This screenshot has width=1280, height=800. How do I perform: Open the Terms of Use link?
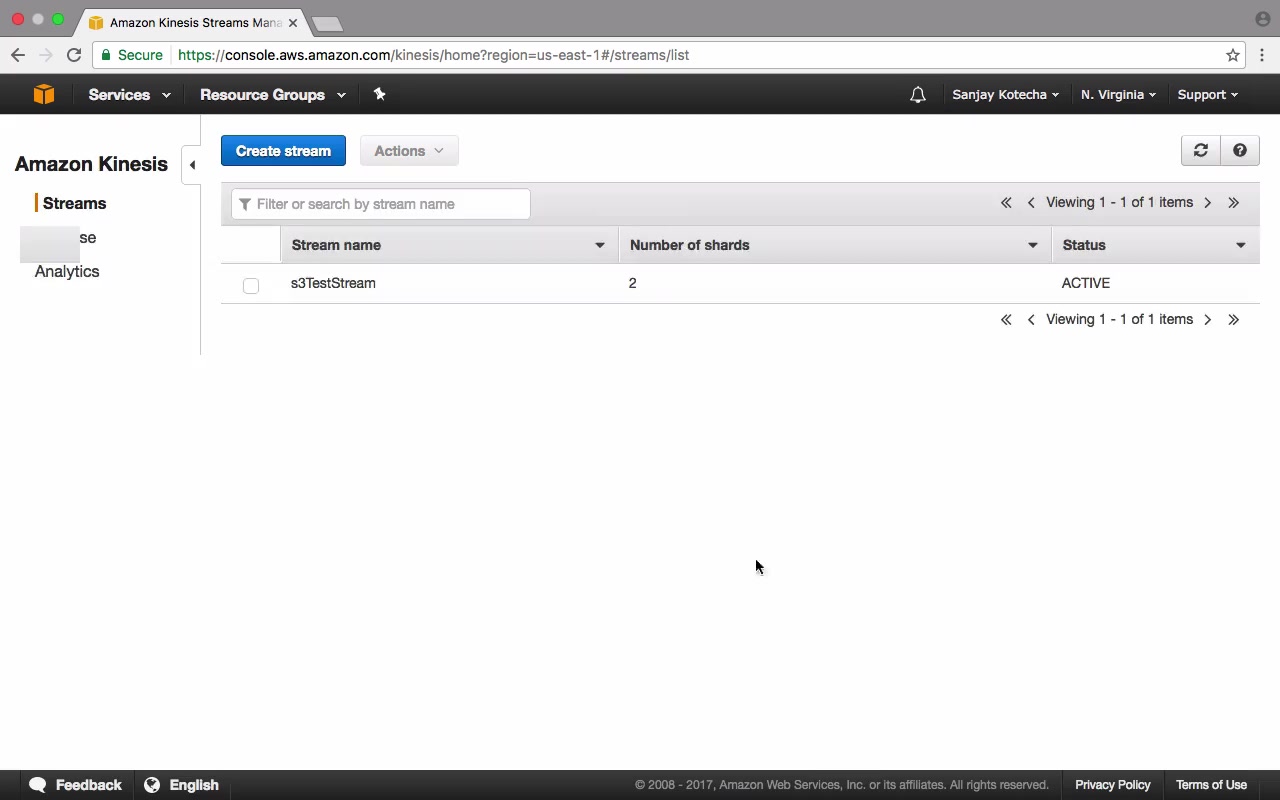(1211, 785)
